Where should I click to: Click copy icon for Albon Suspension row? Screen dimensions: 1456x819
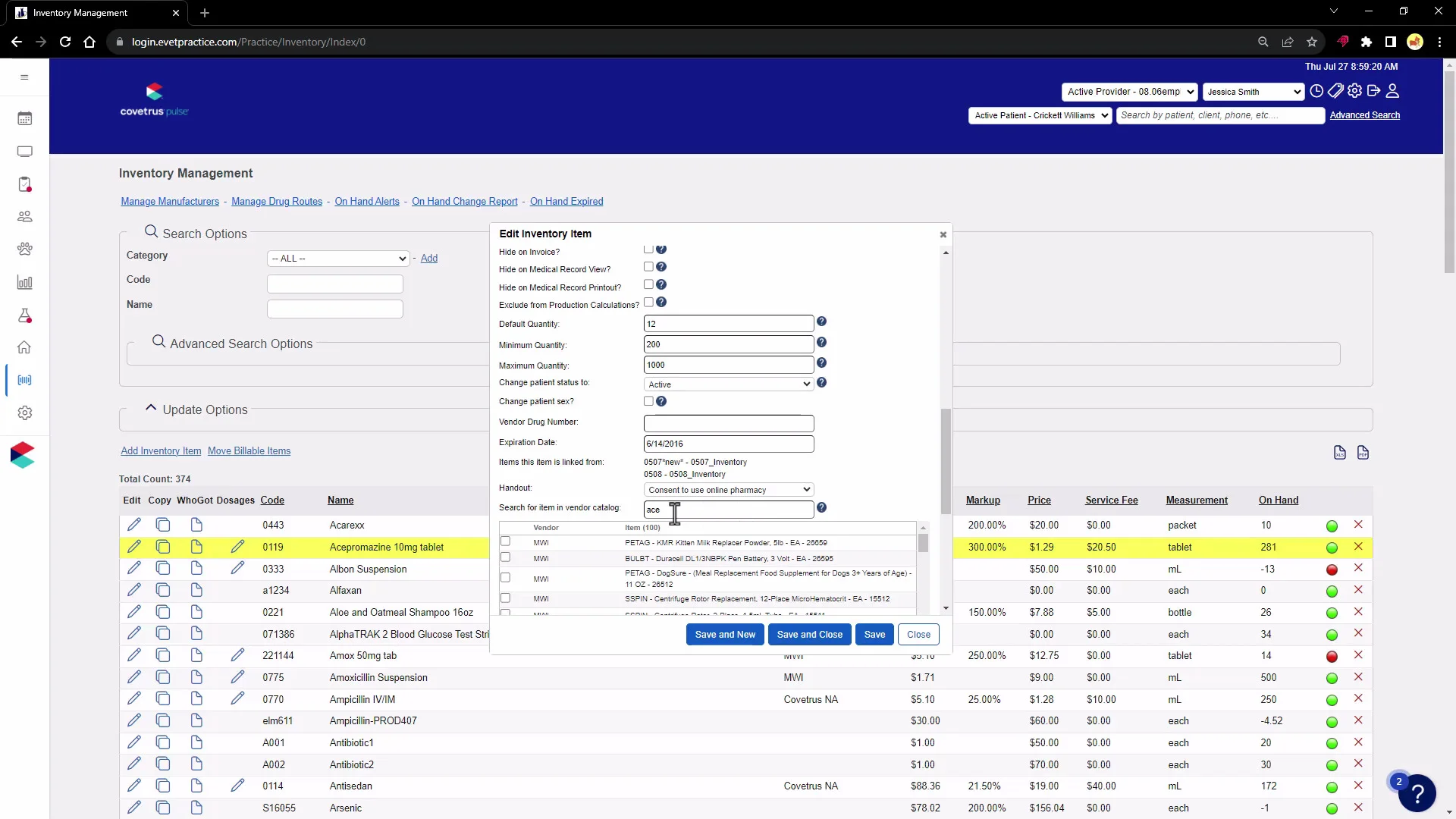point(162,569)
